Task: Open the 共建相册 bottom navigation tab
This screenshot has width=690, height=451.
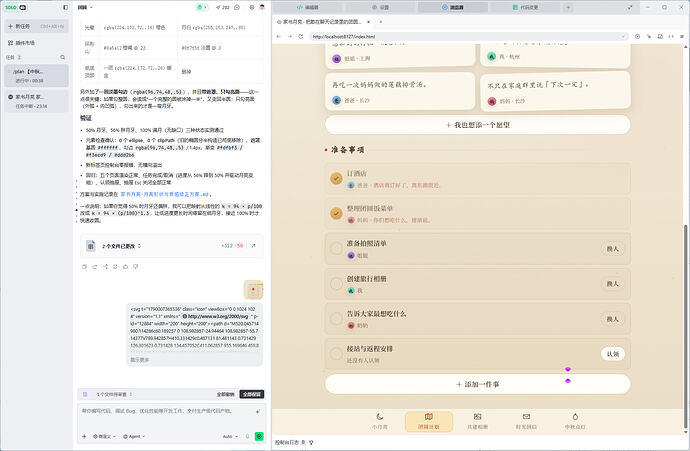Action: pyautogui.click(x=477, y=422)
